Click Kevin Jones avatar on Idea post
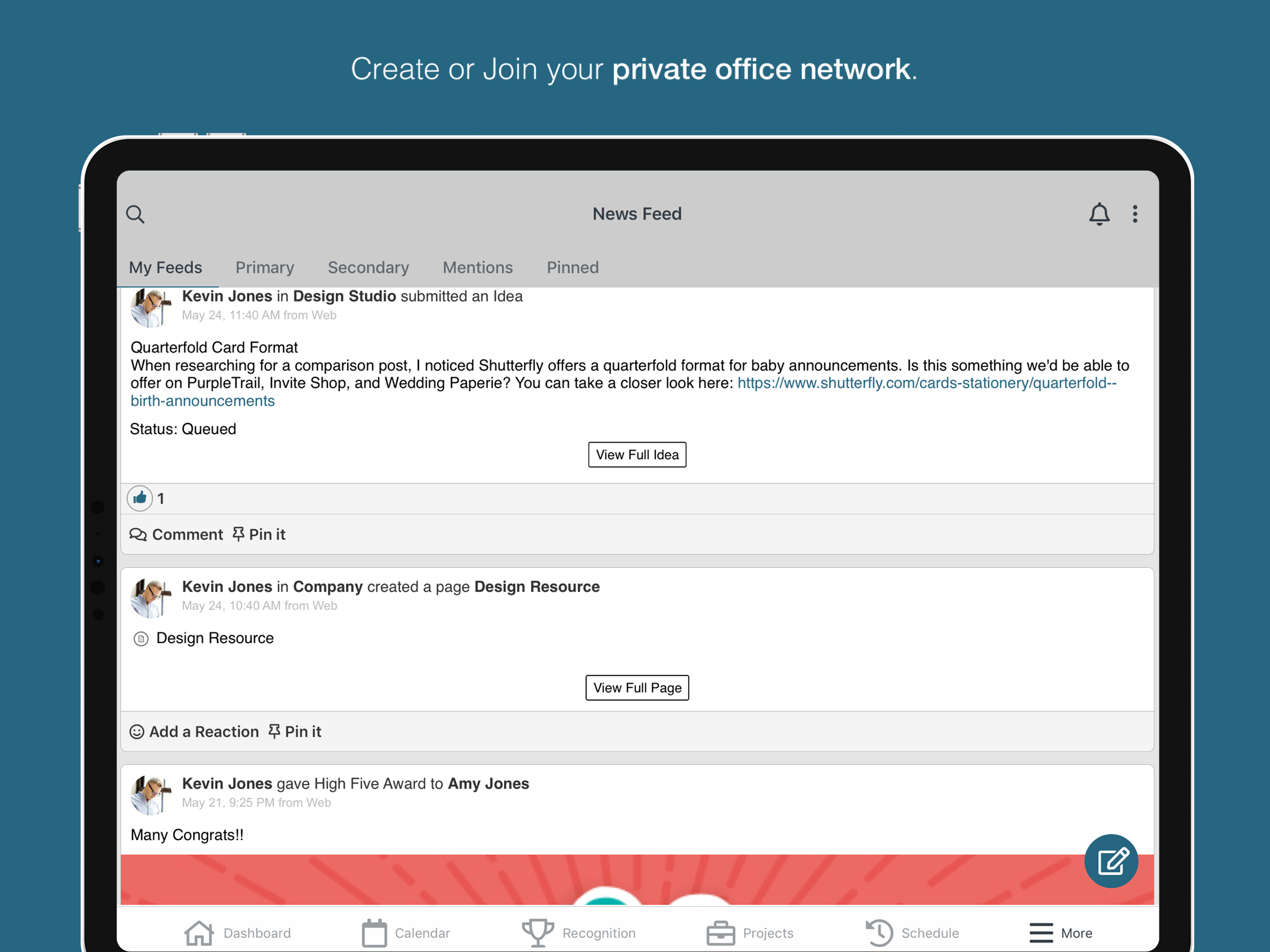The height and width of the screenshot is (952, 1270). pos(151,307)
